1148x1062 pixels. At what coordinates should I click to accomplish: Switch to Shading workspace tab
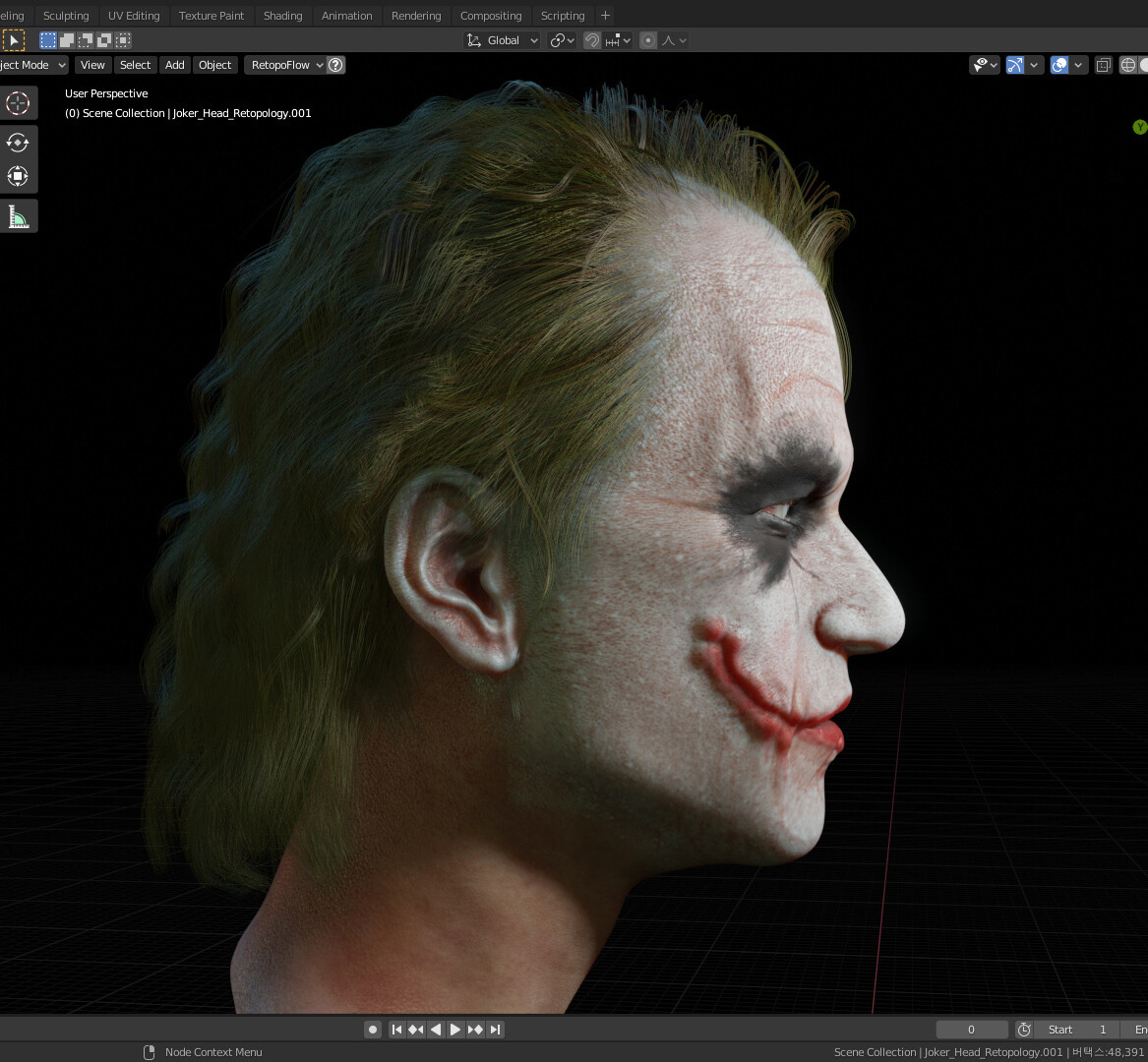pos(282,16)
